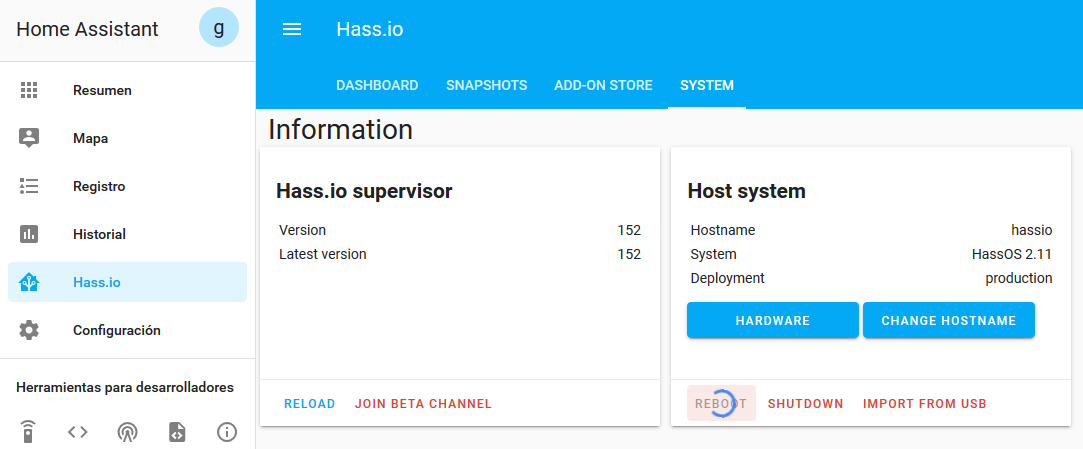Open the Events broadcast-antenna developer tool
The height and width of the screenshot is (449, 1083).
pyautogui.click(x=127, y=432)
